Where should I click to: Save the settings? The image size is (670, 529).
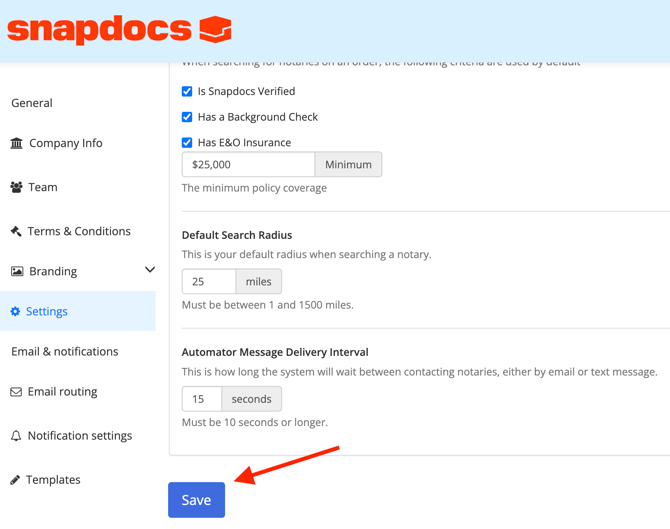point(196,500)
